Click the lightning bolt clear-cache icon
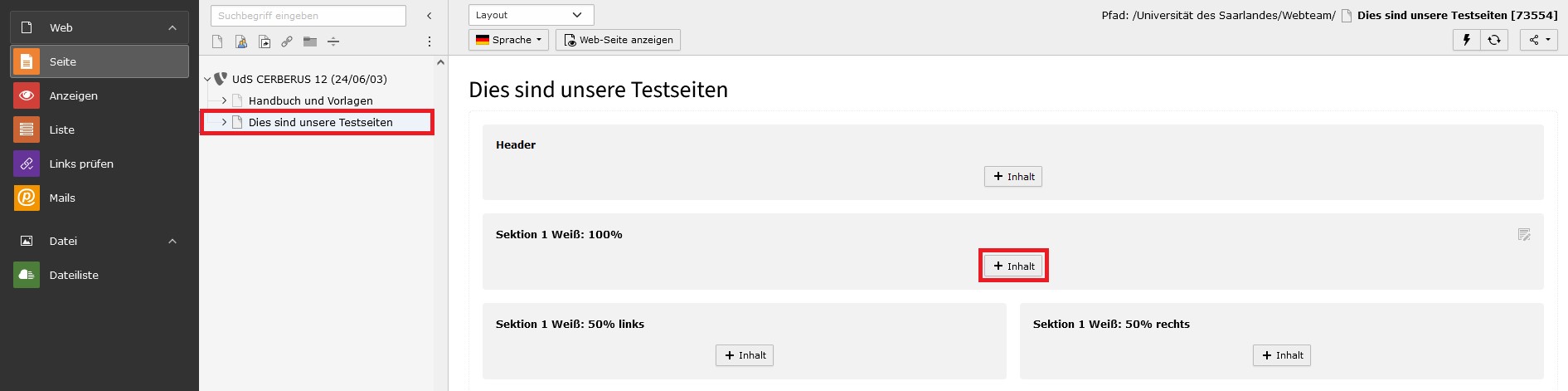Image resolution: width=1568 pixels, height=391 pixels. tap(1466, 40)
